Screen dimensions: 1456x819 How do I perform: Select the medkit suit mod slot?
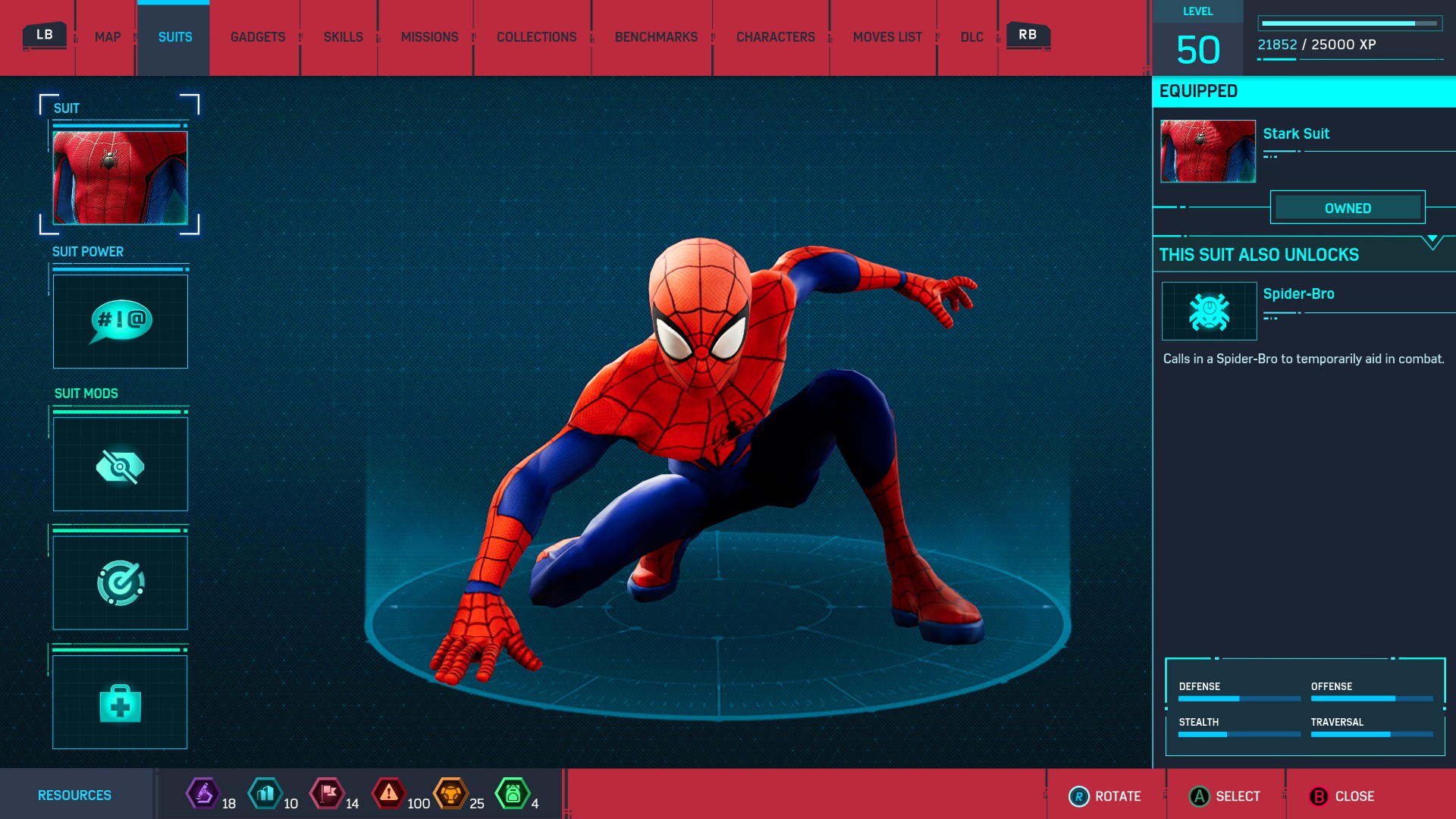tap(121, 702)
